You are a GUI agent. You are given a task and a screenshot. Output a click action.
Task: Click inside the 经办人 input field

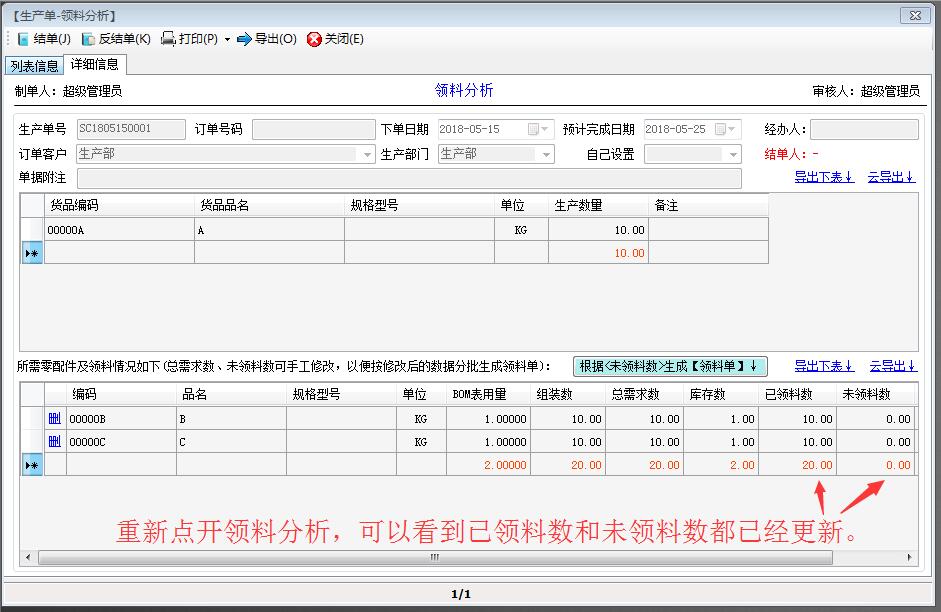(864, 128)
